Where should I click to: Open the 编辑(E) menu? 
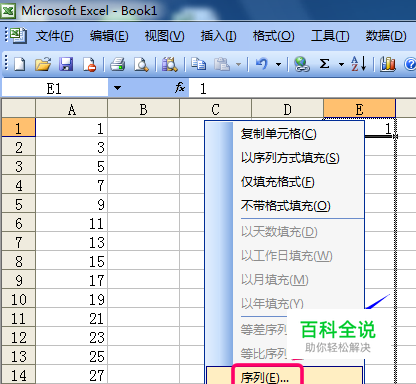(x=109, y=36)
